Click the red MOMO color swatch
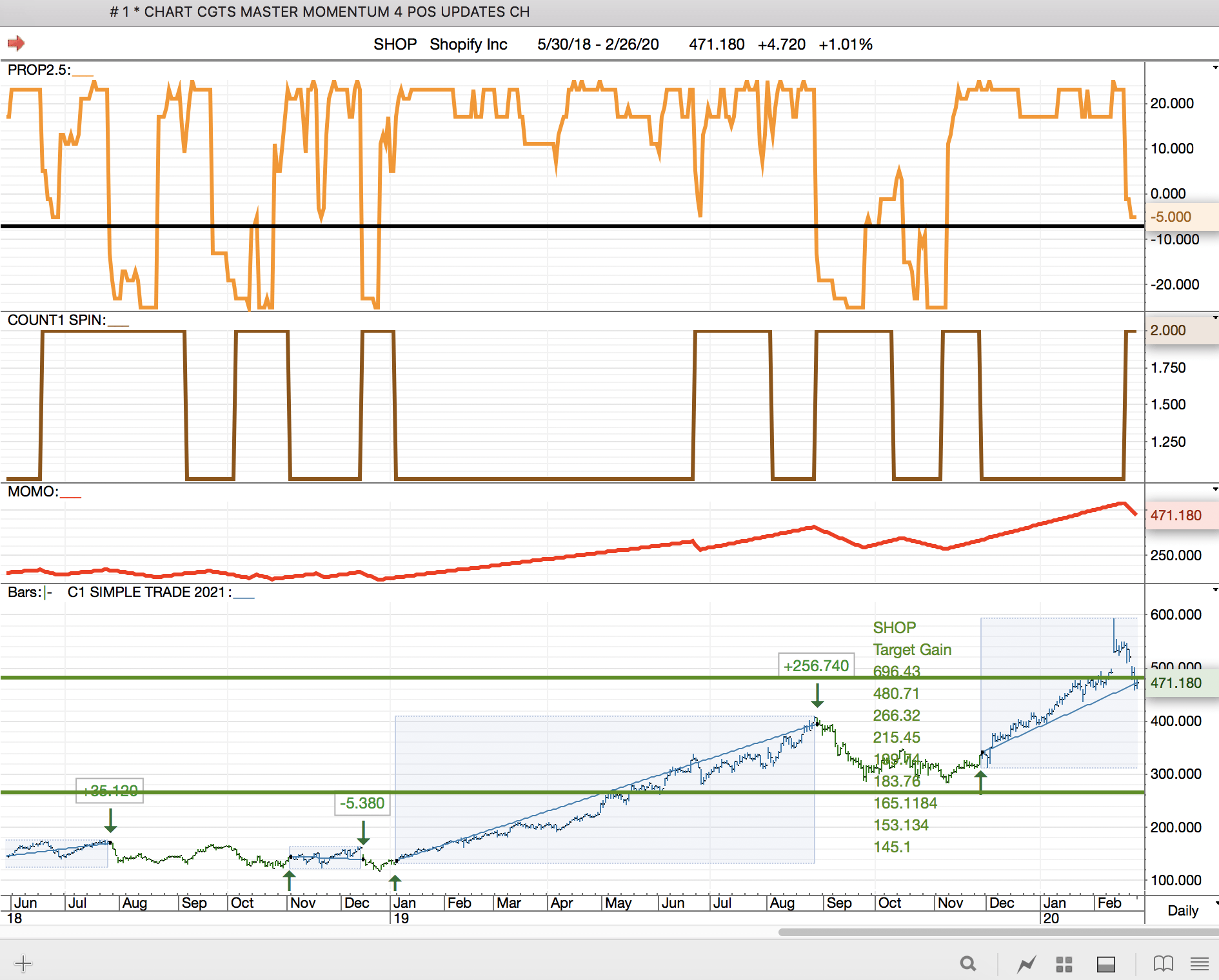Screen dimensions: 1219x980 (x=70, y=496)
